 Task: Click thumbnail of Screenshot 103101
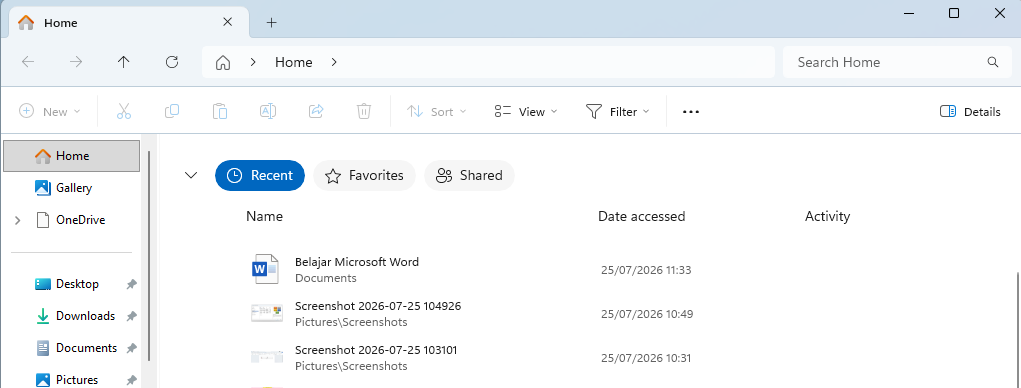pyautogui.click(x=267, y=357)
